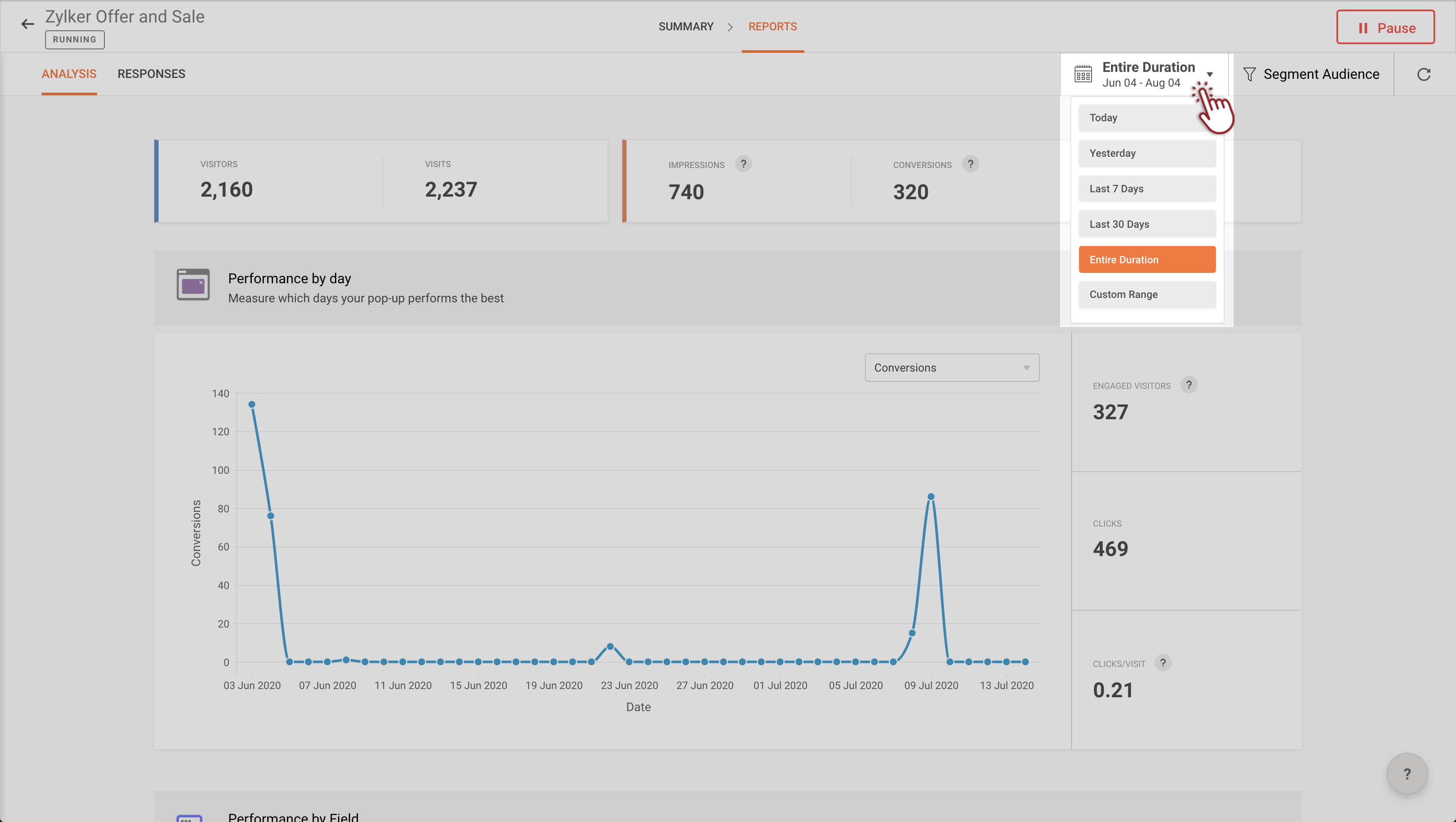
Task: Click the Performance by day pop-up icon
Action: [193, 285]
